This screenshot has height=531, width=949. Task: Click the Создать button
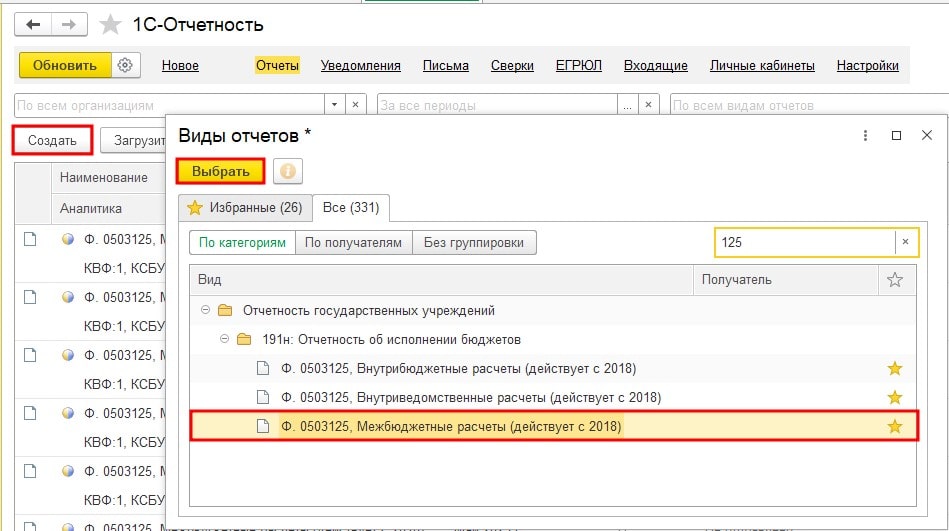(x=53, y=140)
